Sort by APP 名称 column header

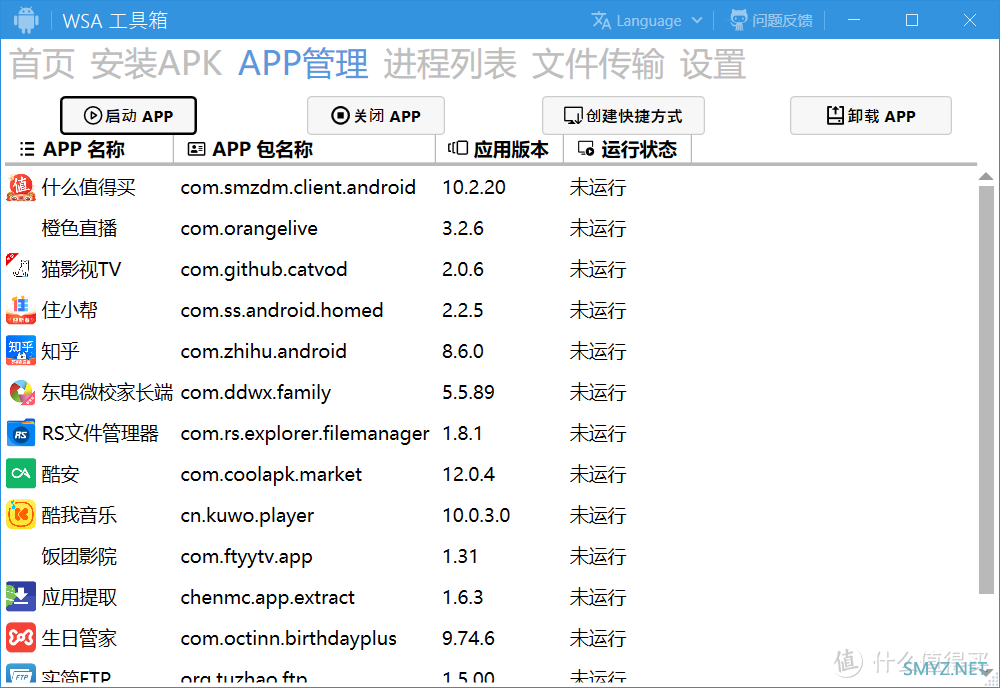tap(89, 149)
